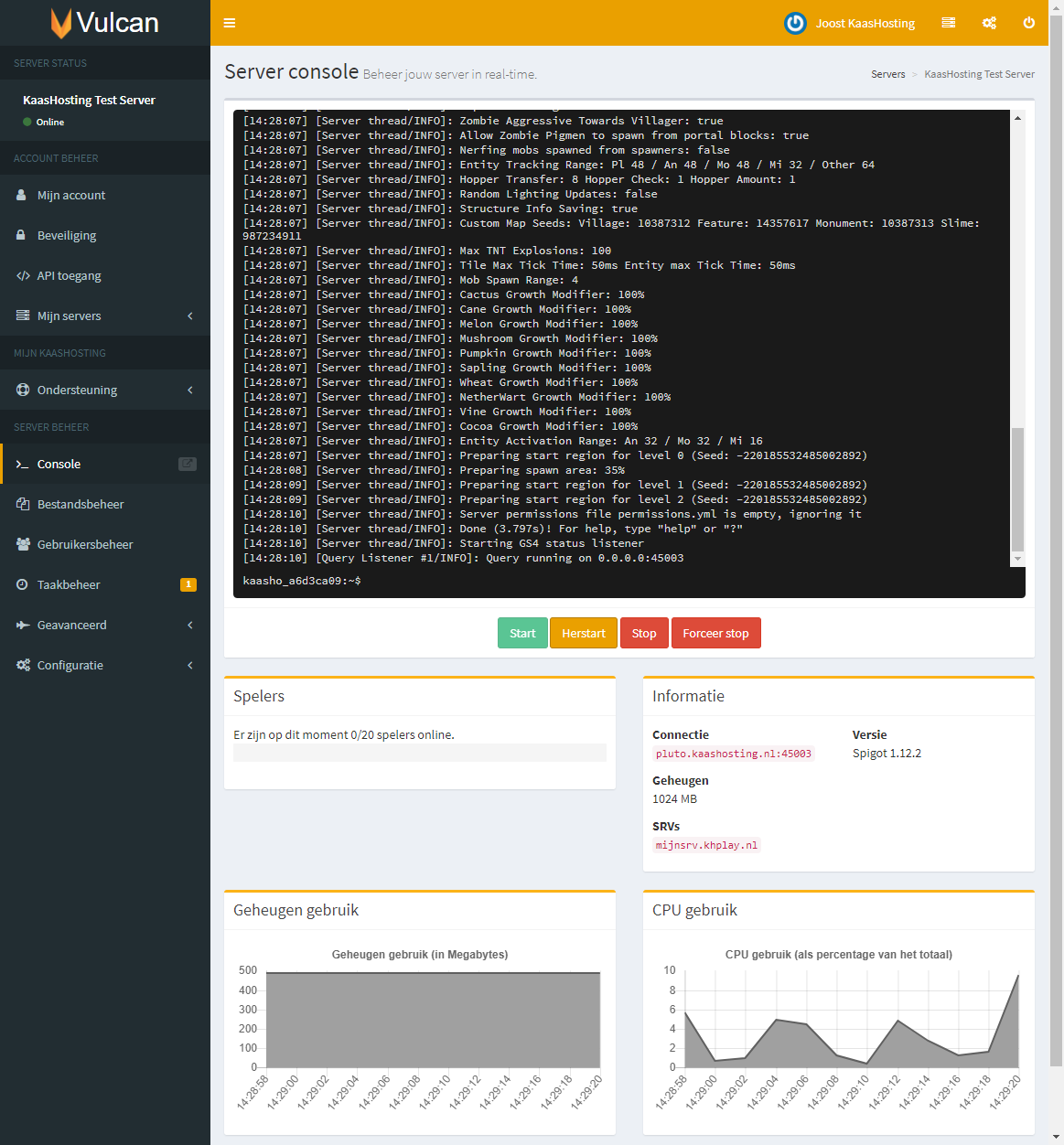Image resolution: width=1064 pixels, height=1145 pixels.
Task: Click the Forceer stop button
Action: coord(715,633)
